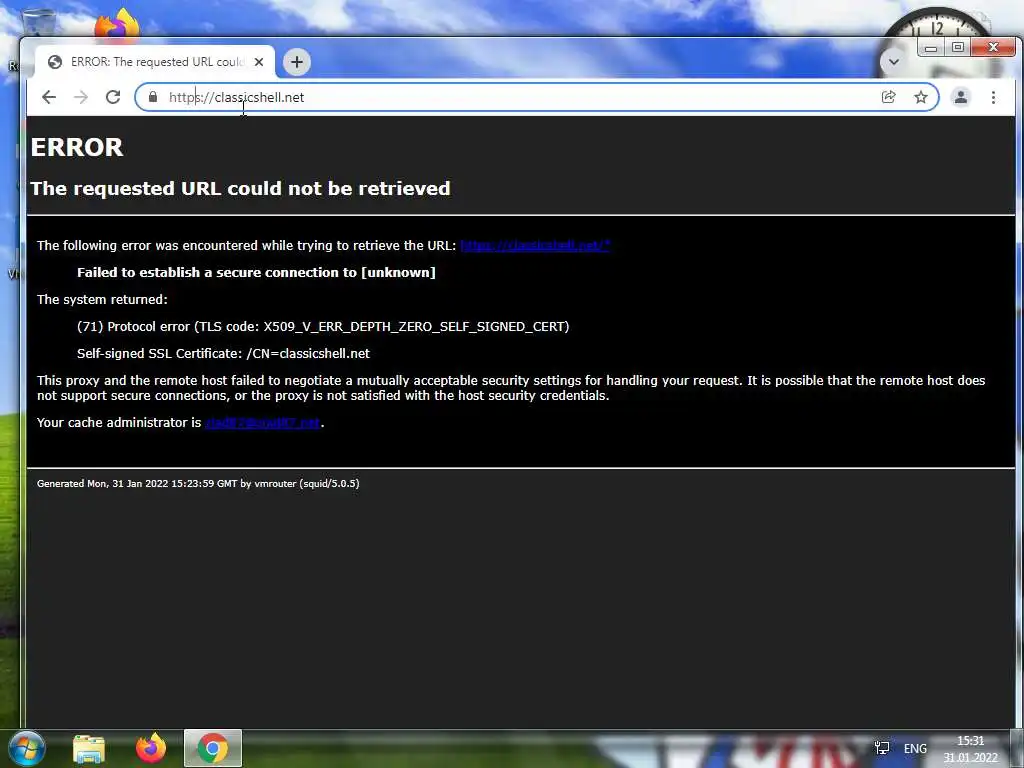The image size is (1024, 768).
Task: Click the ERROR heading
Action: coord(77,147)
